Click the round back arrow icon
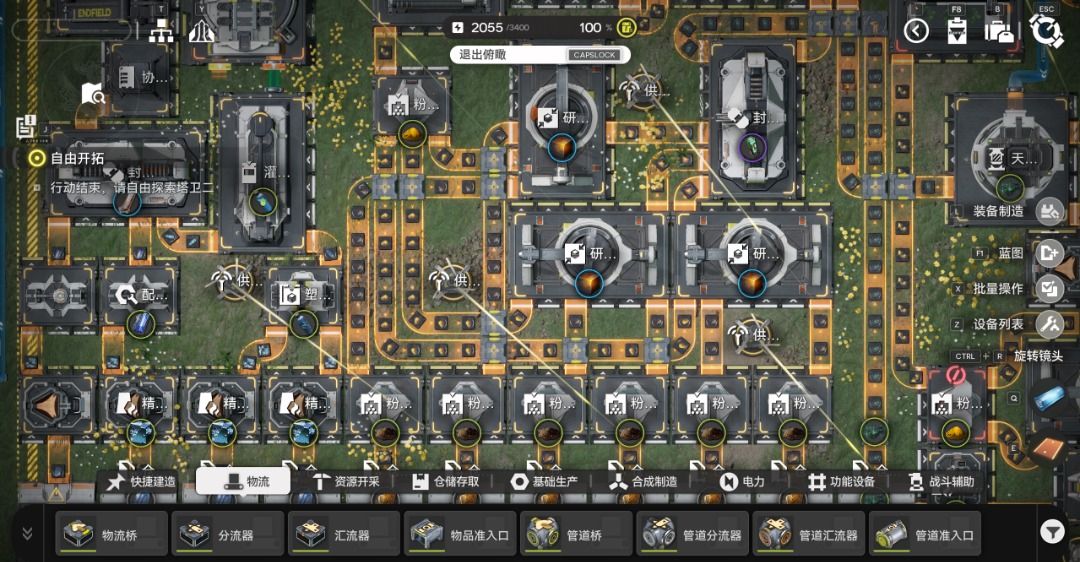The image size is (1080, 562). pos(916,31)
